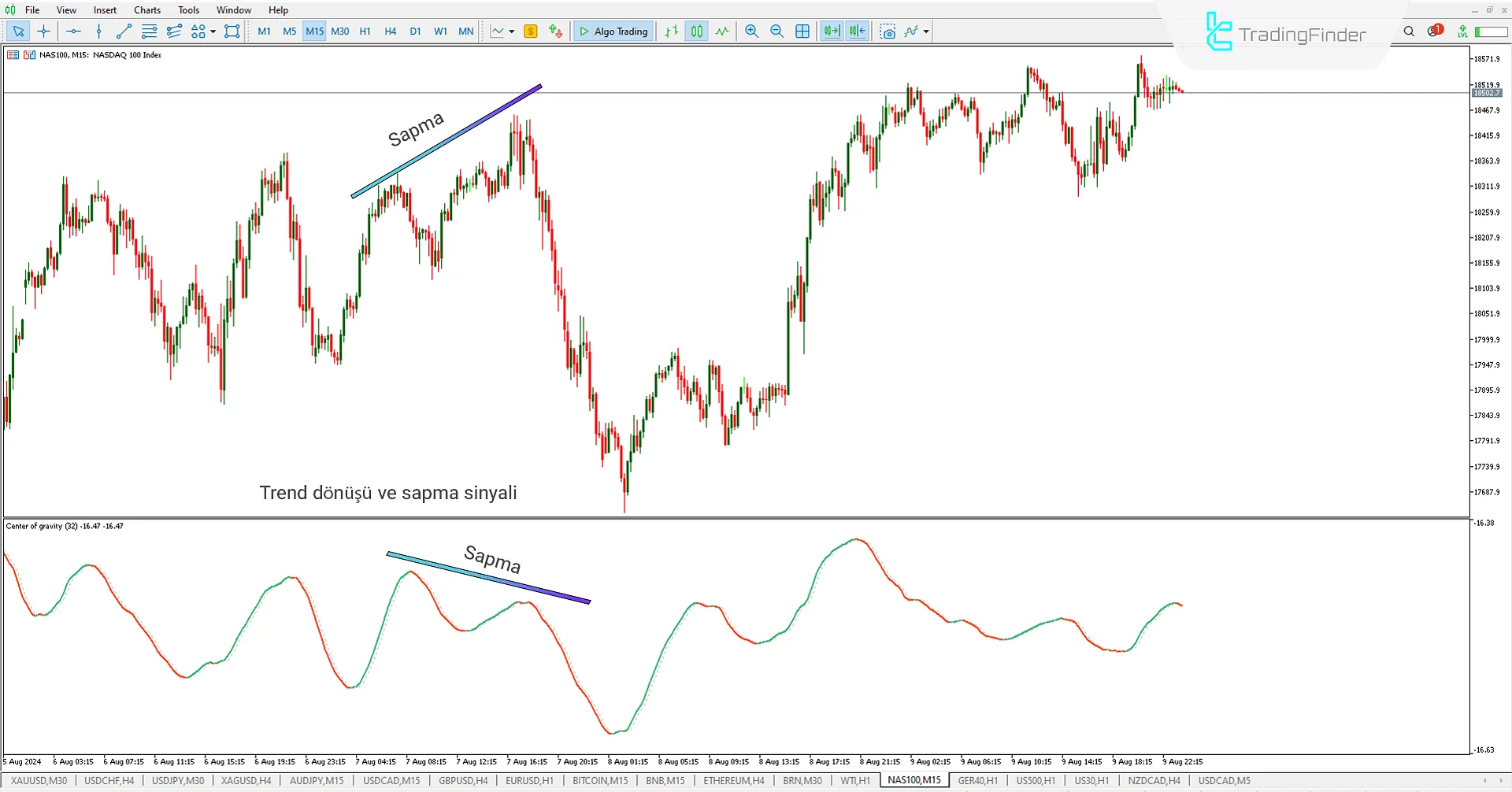Click the 18502.7 price label on scale
This screenshot has height=792, width=1512.
click(1487, 93)
